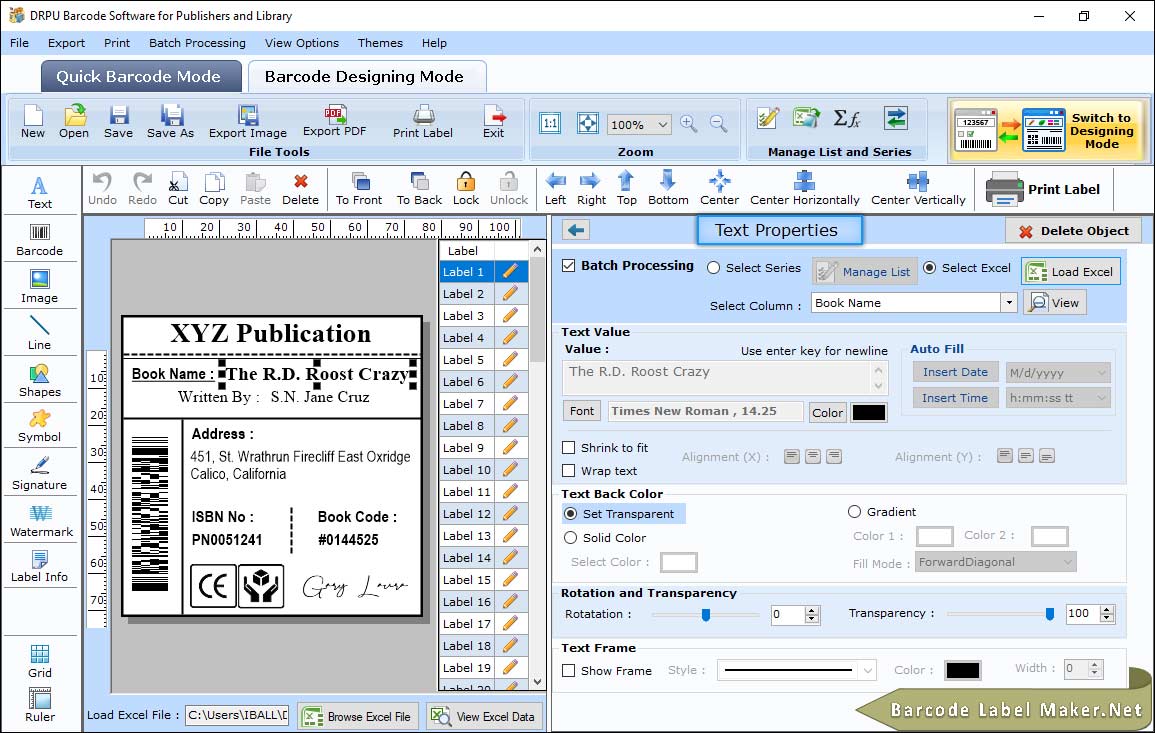Zoom in with the magnifier plus
This screenshot has width=1155, height=733.
coord(689,124)
